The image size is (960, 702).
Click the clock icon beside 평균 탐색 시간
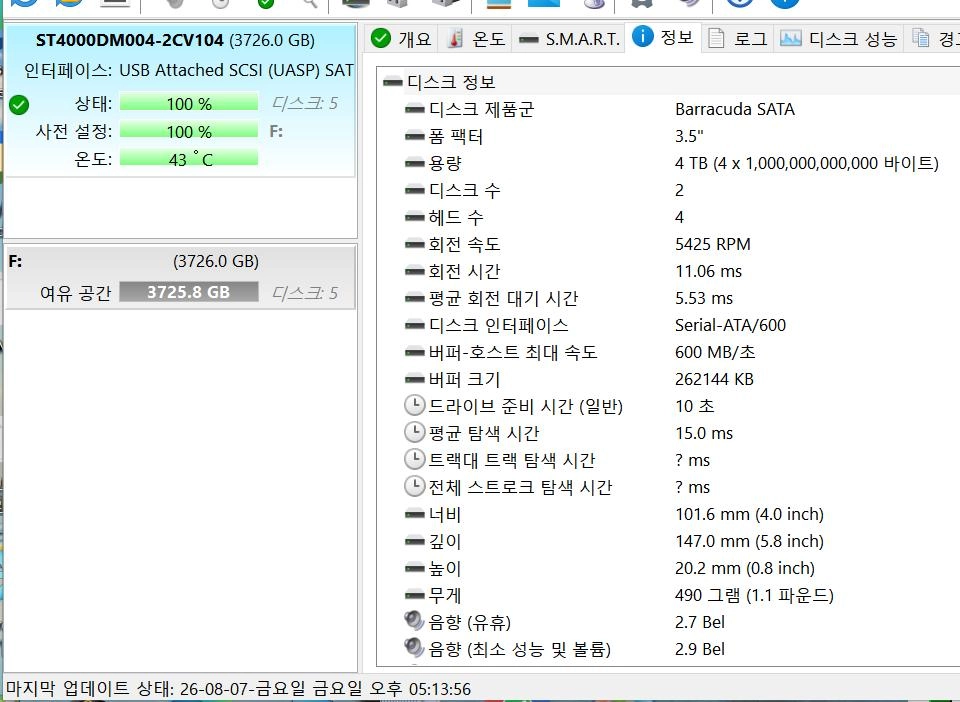[414, 432]
